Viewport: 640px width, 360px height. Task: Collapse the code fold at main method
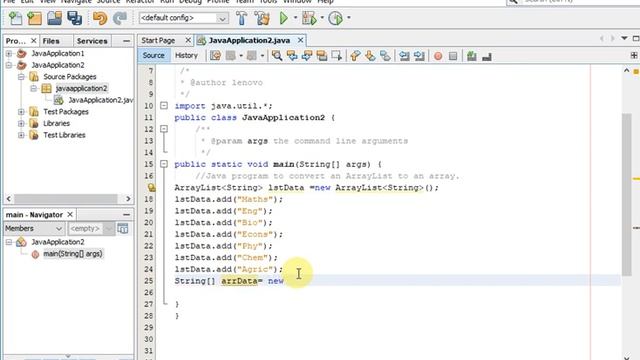(x=164, y=164)
